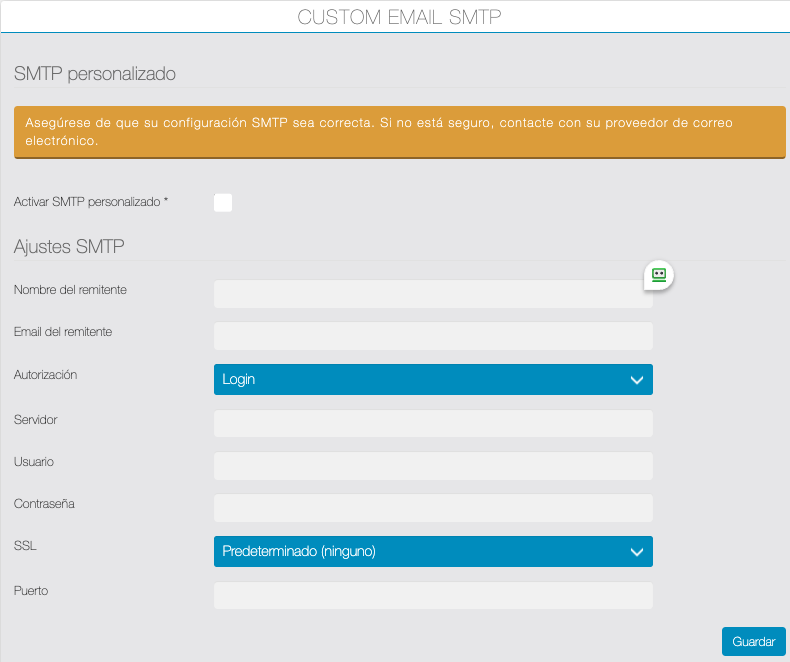Viewport: 790px width, 662px height.
Task: Focus the Nombre del remitente input field
Action: click(x=433, y=294)
